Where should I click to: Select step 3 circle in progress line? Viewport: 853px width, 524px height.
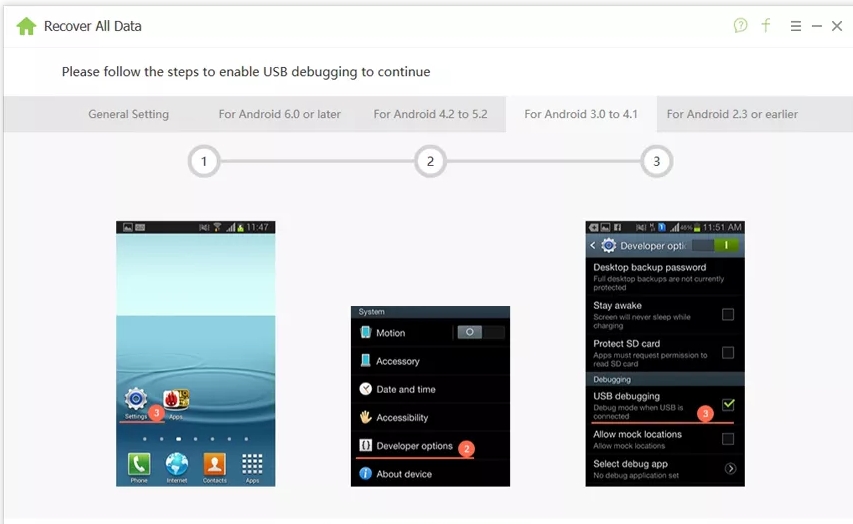tap(657, 161)
